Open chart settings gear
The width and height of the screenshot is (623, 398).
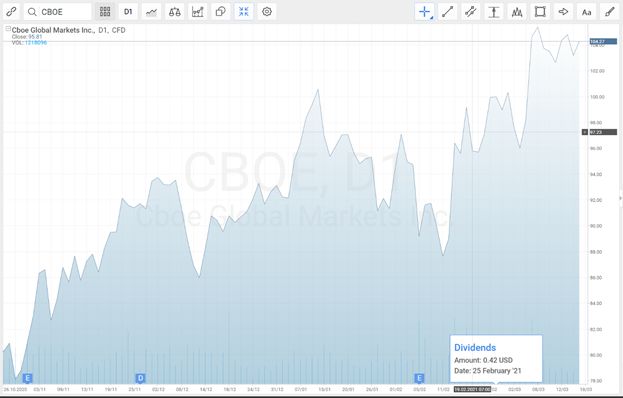pos(267,12)
